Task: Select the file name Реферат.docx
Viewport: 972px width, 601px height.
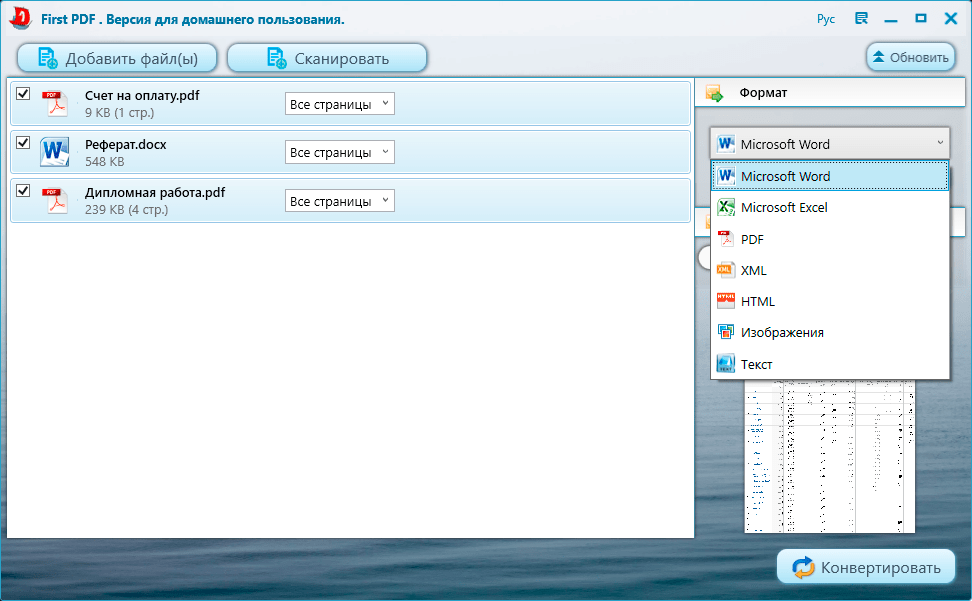Action: click(126, 144)
